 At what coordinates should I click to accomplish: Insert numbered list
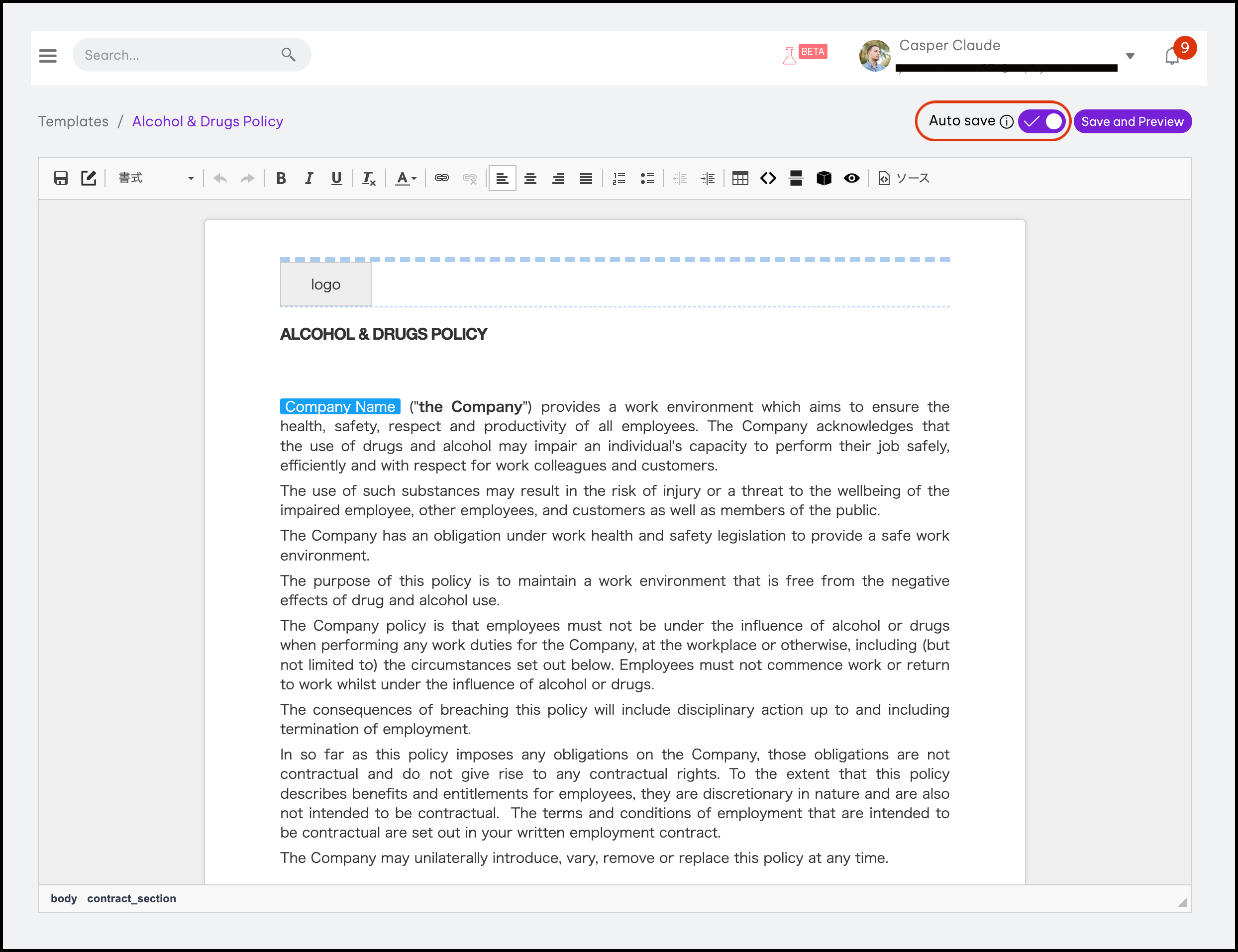(619, 179)
